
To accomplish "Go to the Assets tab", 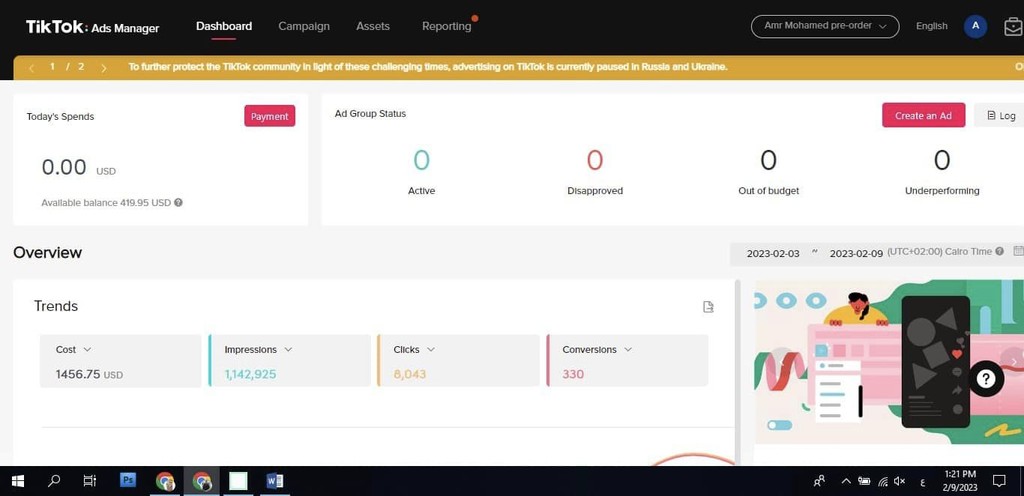I will click(373, 26).
